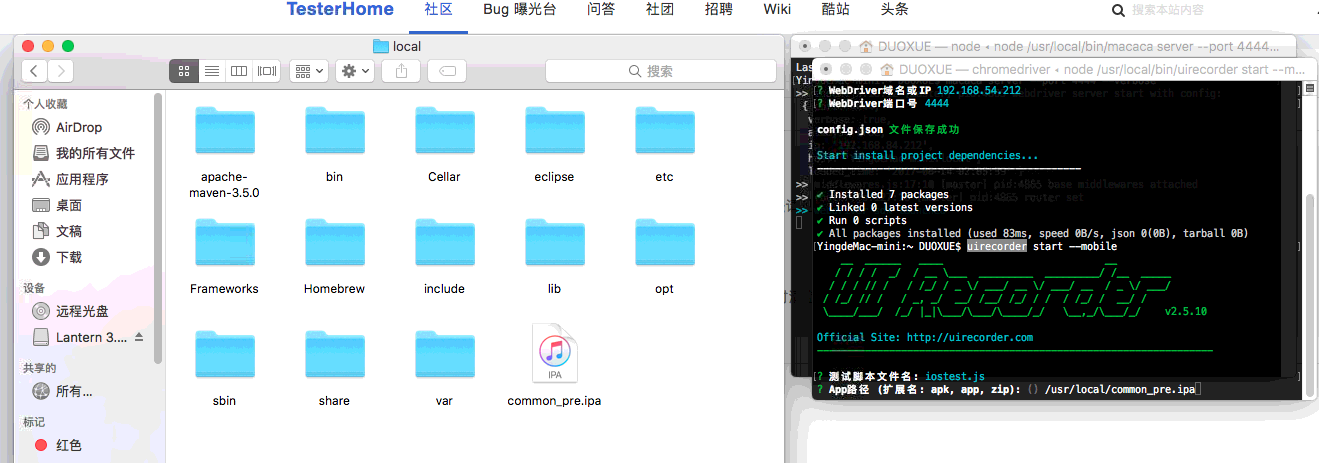
Task: Open the 头条 tab
Action: (895, 9)
